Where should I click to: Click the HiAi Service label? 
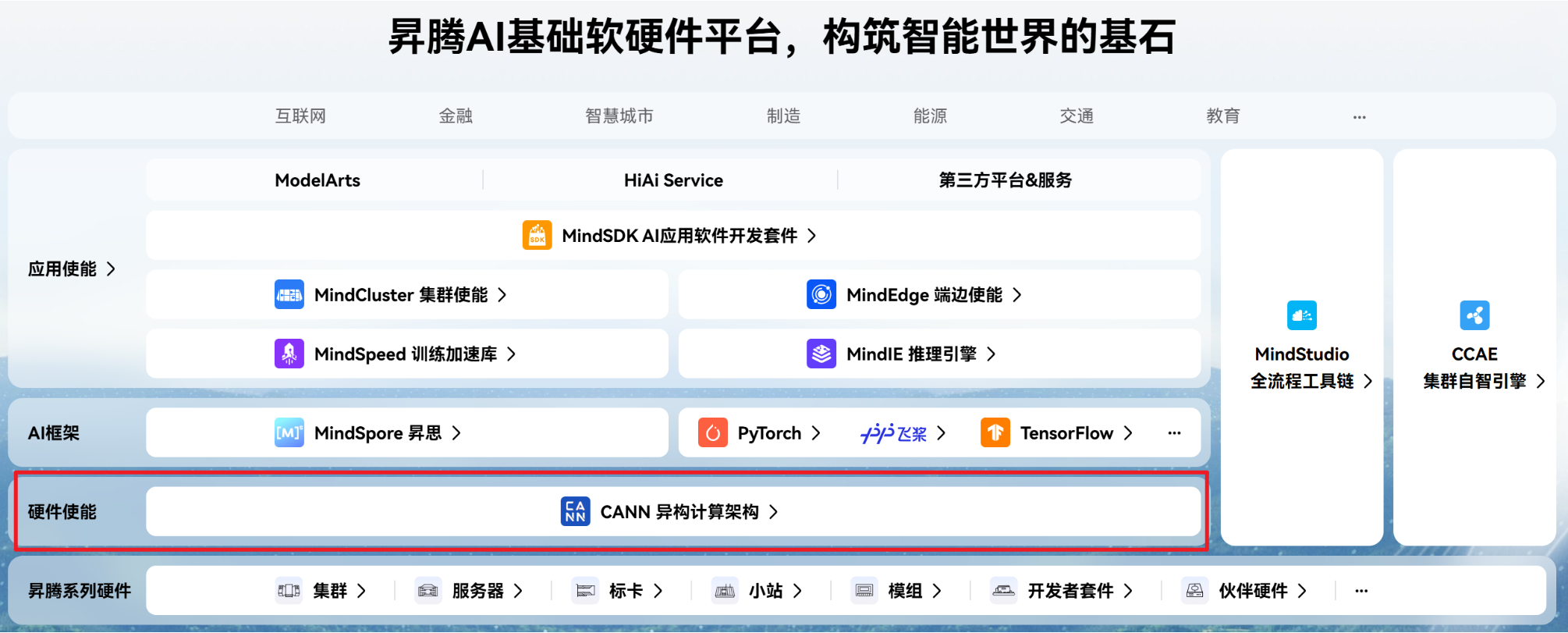click(x=673, y=180)
